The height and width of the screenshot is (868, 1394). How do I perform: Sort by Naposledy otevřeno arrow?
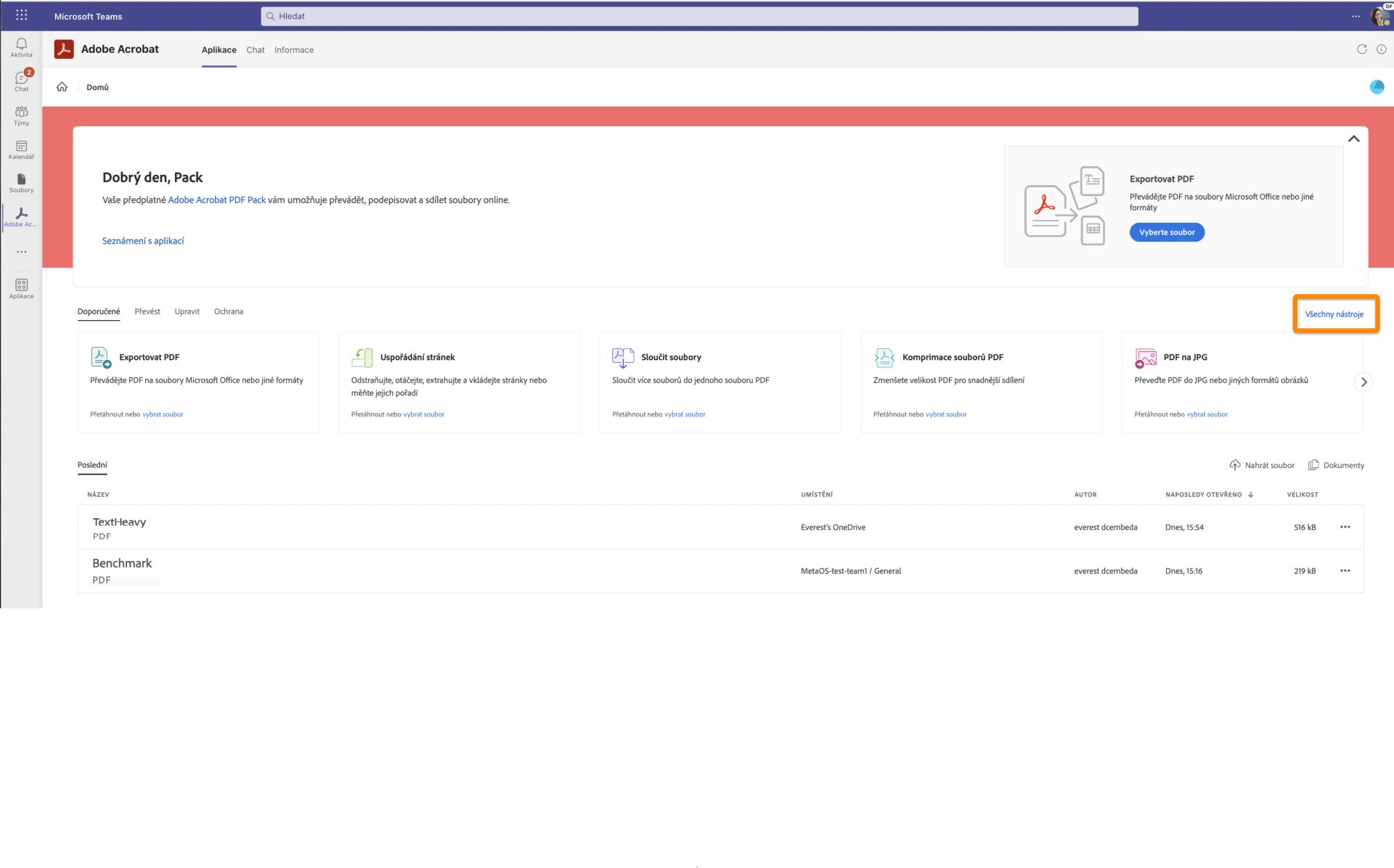1250,494
